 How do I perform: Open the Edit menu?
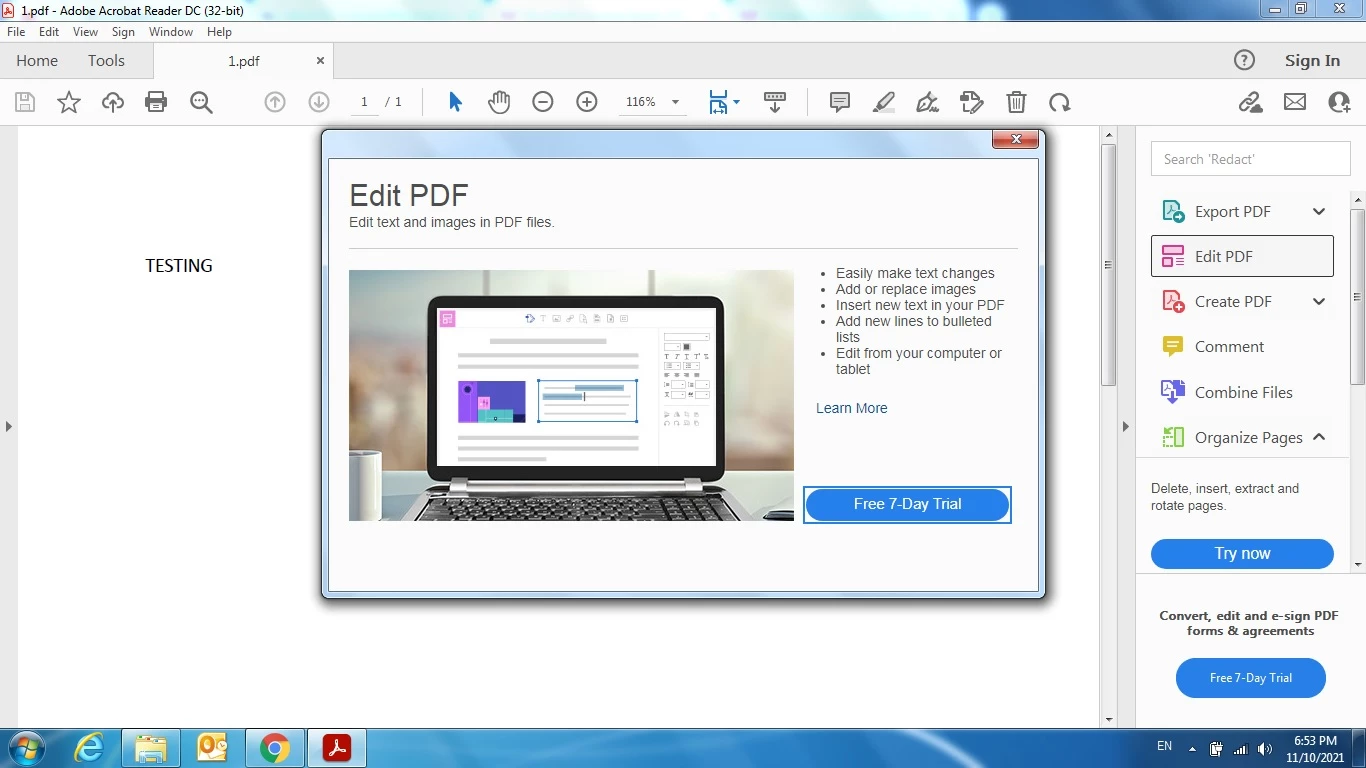[49, 32]
